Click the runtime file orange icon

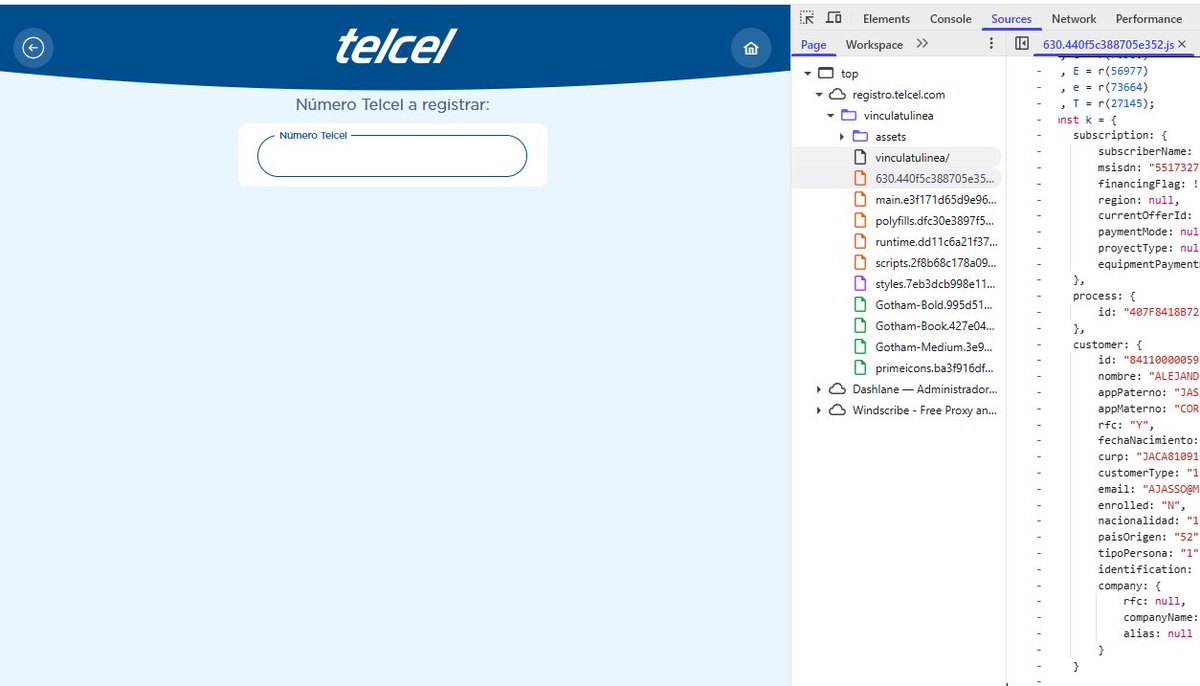click(x=860, y=242)
